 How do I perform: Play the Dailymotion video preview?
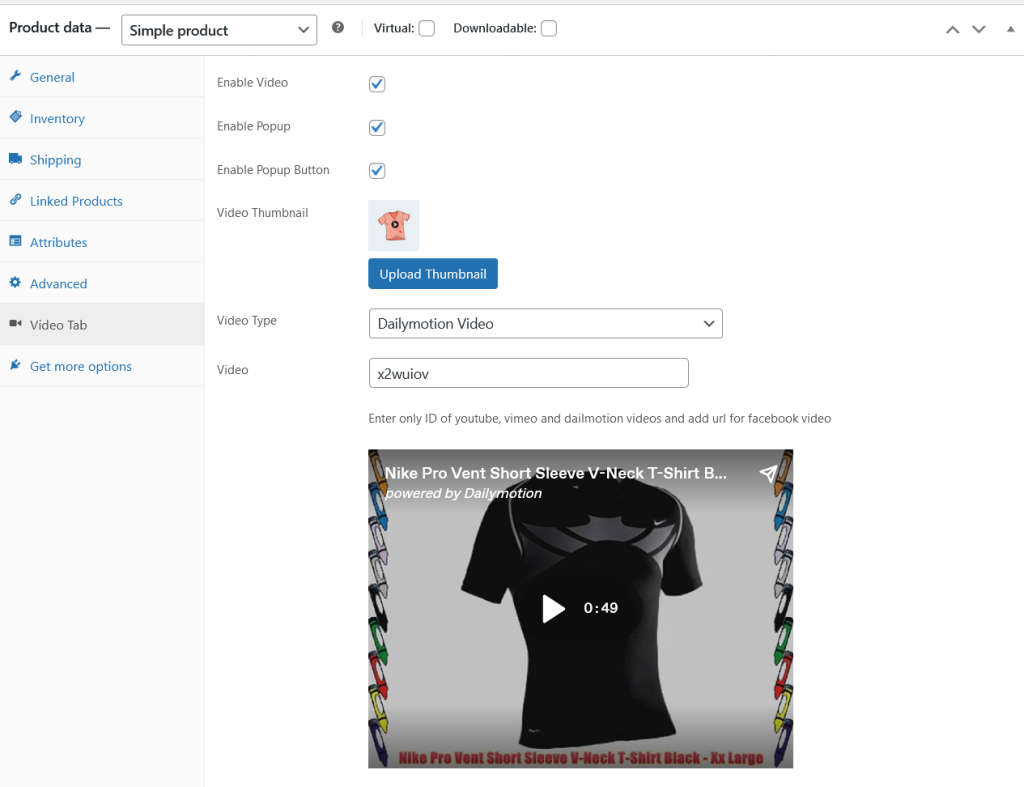(553, 608)
